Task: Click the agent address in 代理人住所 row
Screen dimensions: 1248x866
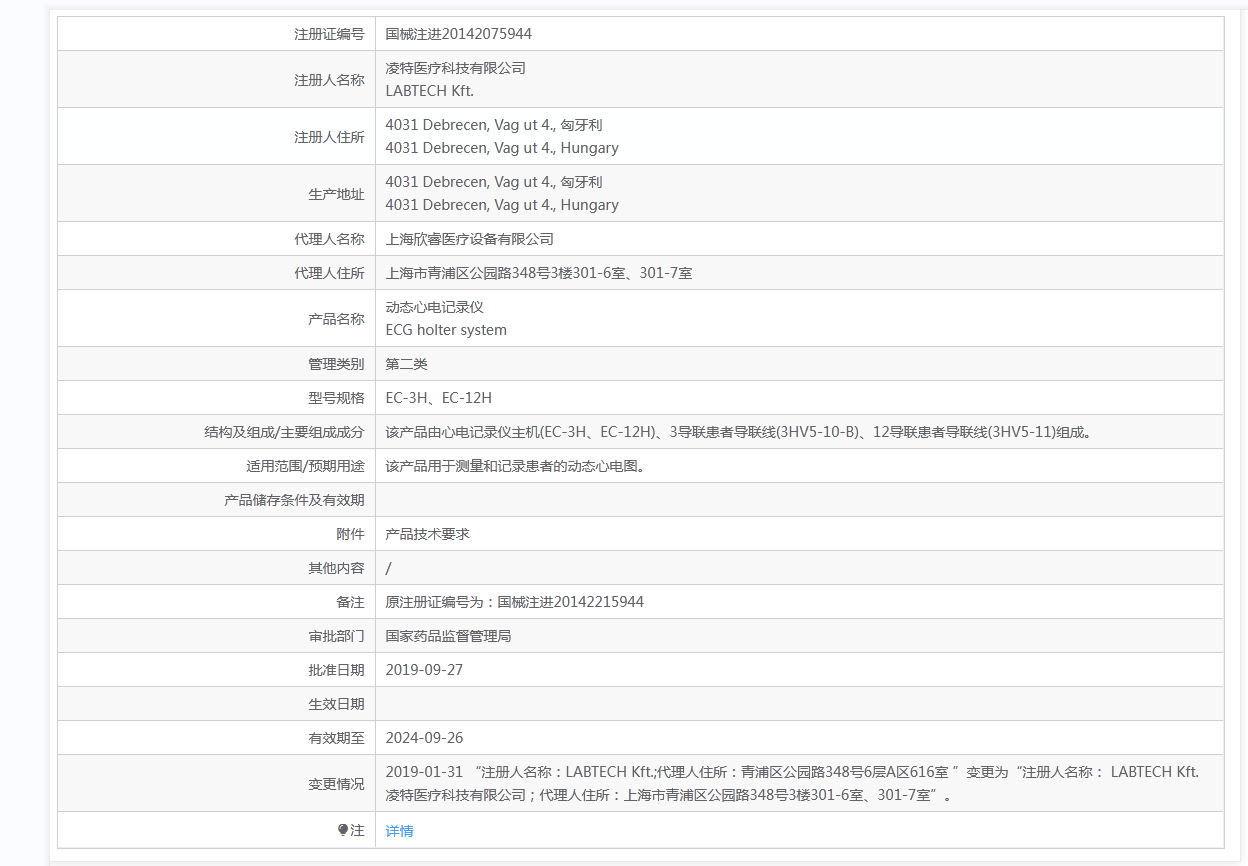Action: pyautogui.click(x=538, y=273)
